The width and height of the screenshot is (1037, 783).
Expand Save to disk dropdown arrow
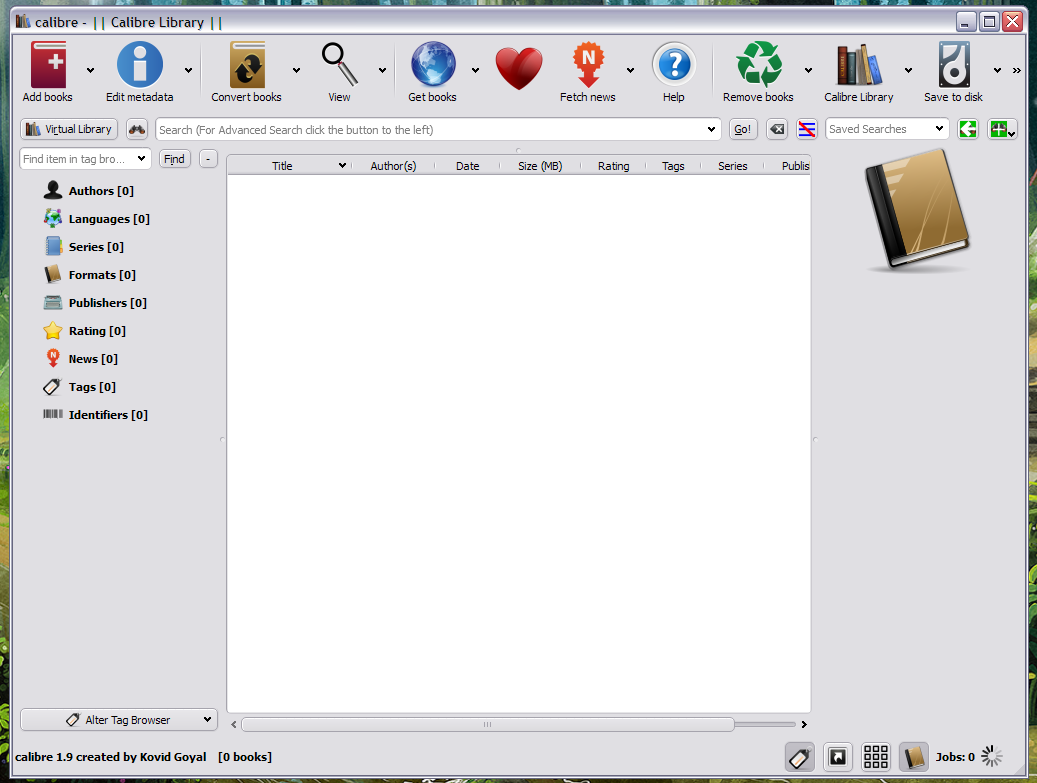(997, 70)
